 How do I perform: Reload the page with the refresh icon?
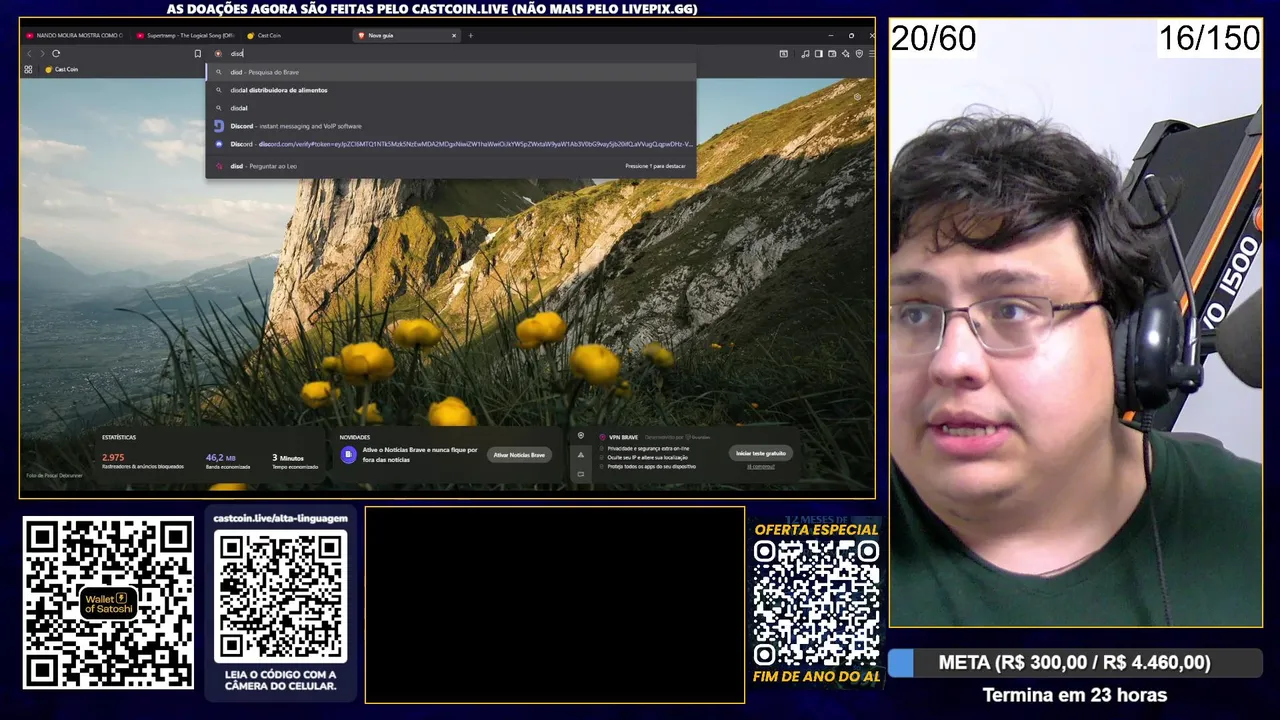point(56,54)
